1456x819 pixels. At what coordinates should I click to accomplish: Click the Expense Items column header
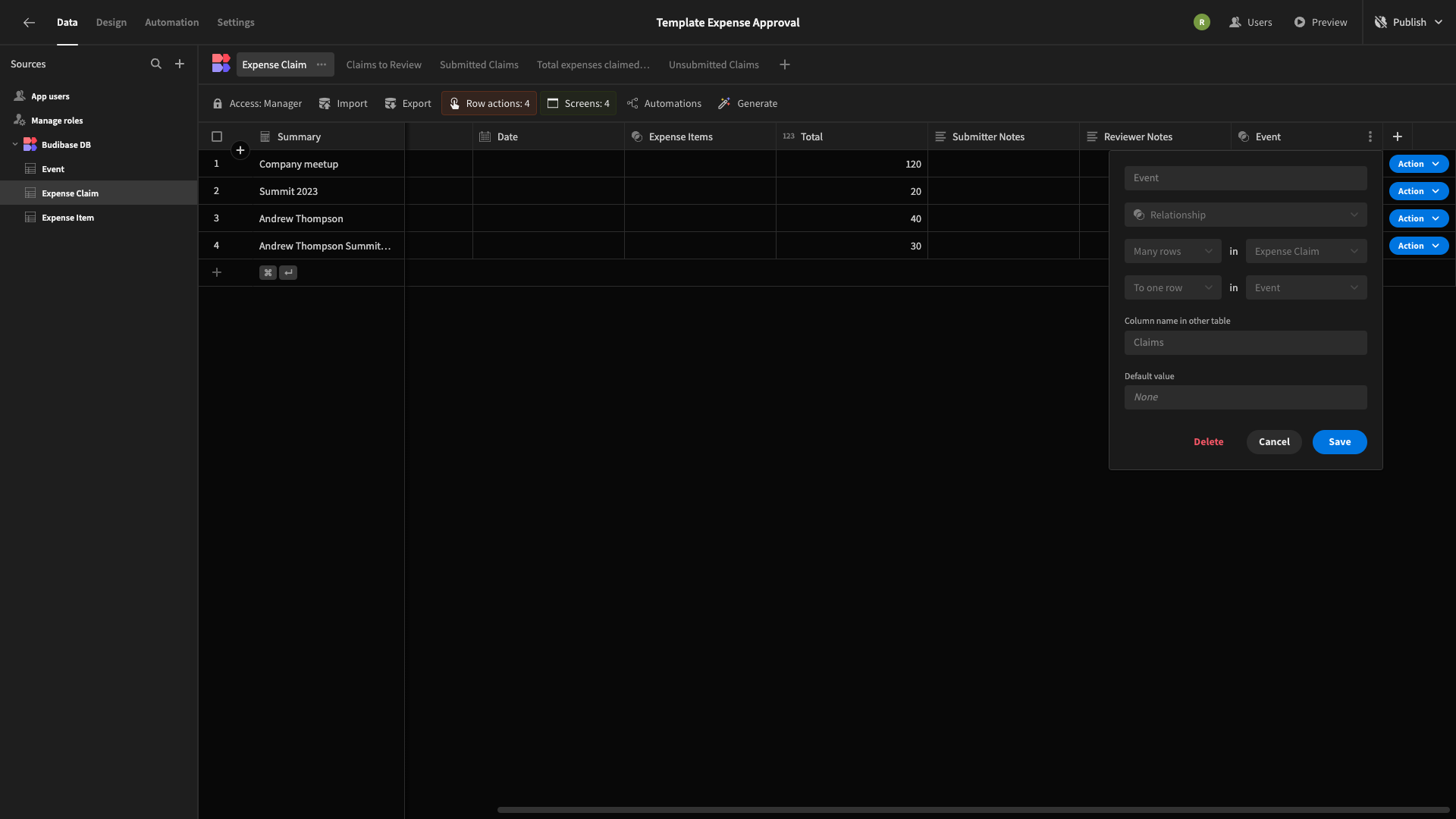[x=700, y=137]
